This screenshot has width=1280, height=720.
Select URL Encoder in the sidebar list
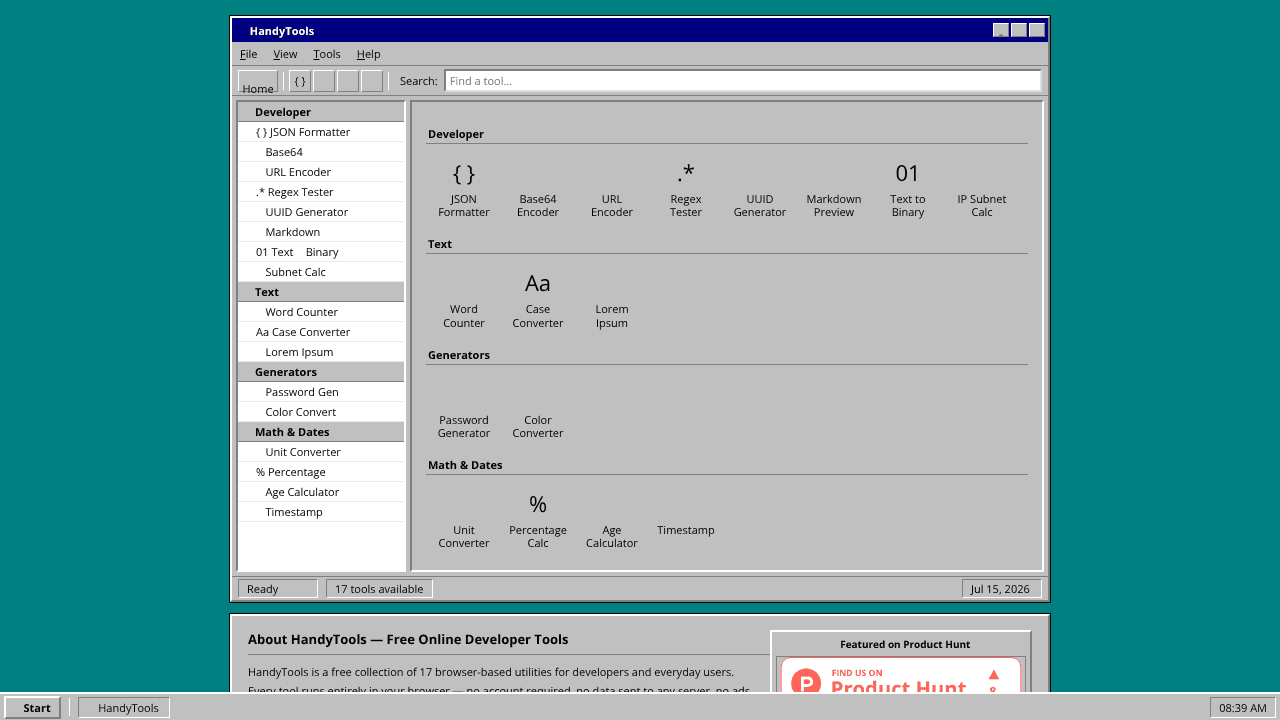click(x=321, y=172)
